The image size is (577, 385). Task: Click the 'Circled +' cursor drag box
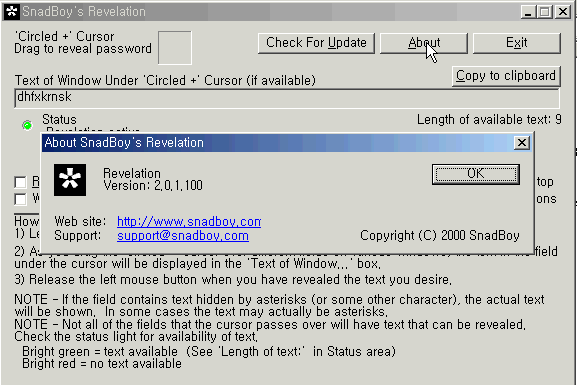[x=174, y=48]
